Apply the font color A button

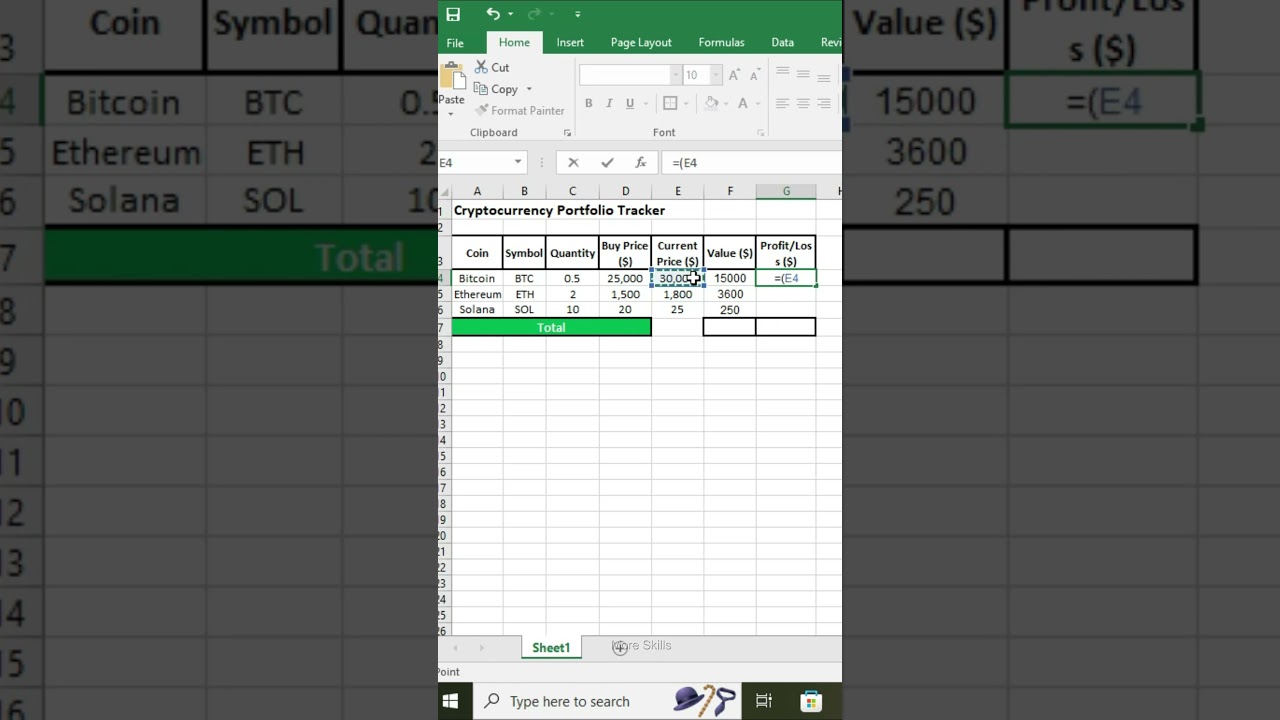743,103
